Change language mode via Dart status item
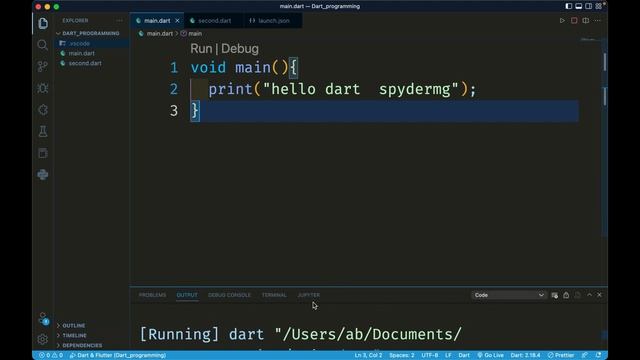The width and height of the screenshot is (640, 360). point(464,355)
